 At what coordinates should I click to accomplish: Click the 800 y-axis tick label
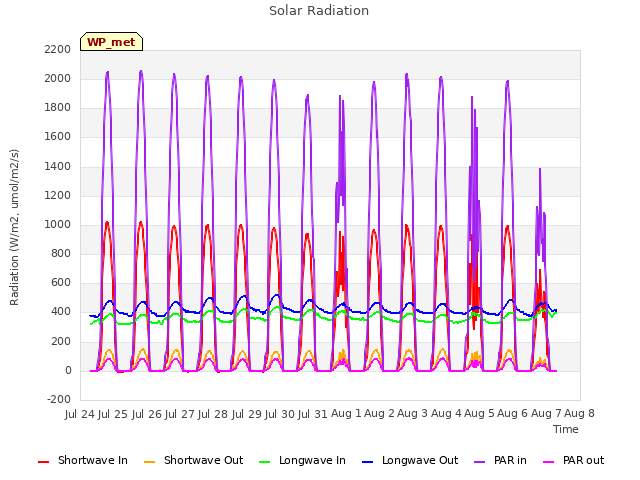coord(61,253)
